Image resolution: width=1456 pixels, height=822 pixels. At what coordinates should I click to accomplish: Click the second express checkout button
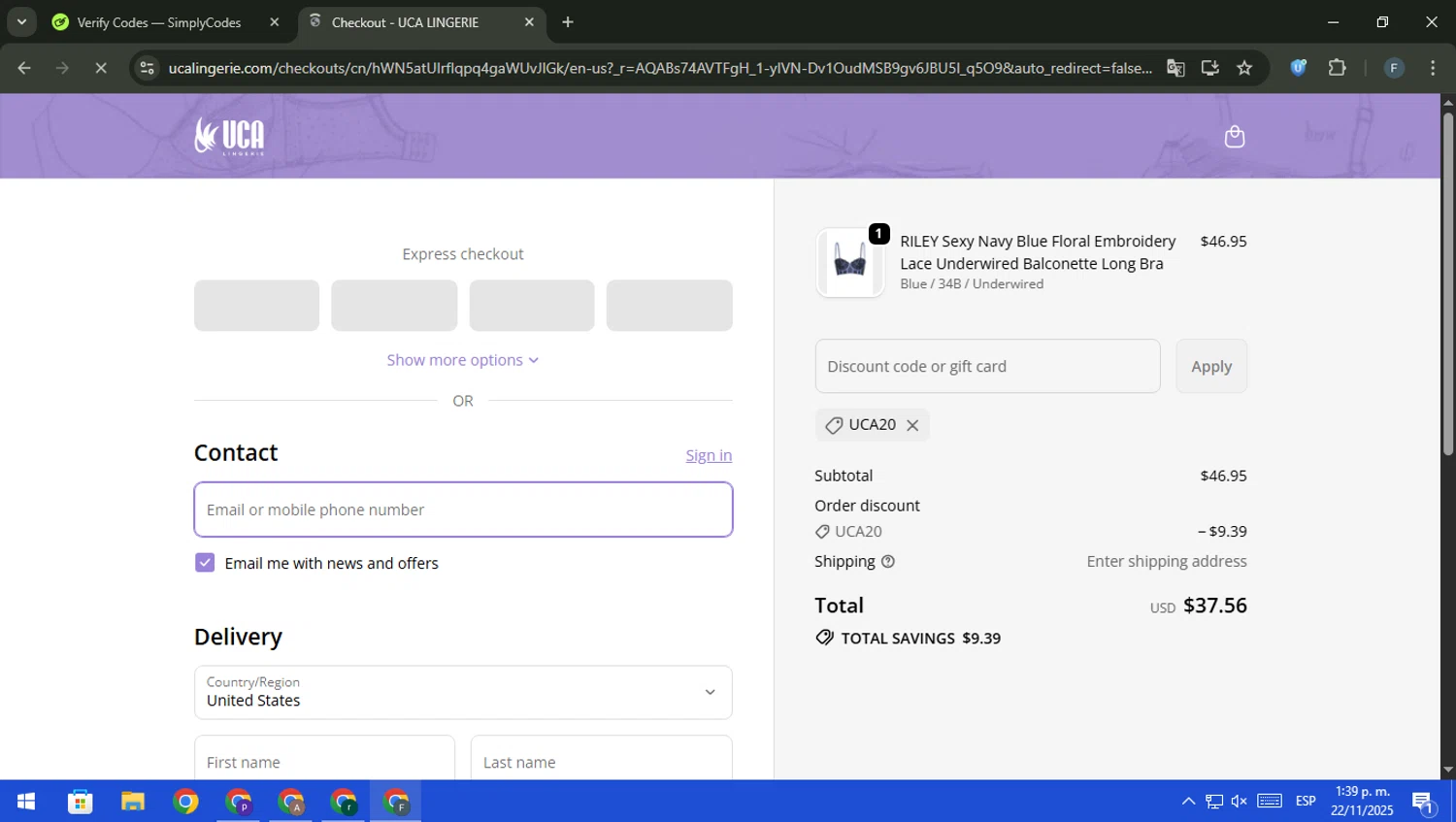click(x=394, y=306)
